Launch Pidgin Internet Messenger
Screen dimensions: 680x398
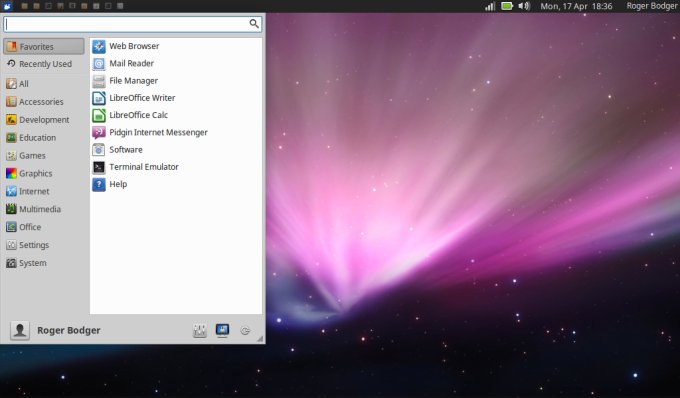pos(176,132)
